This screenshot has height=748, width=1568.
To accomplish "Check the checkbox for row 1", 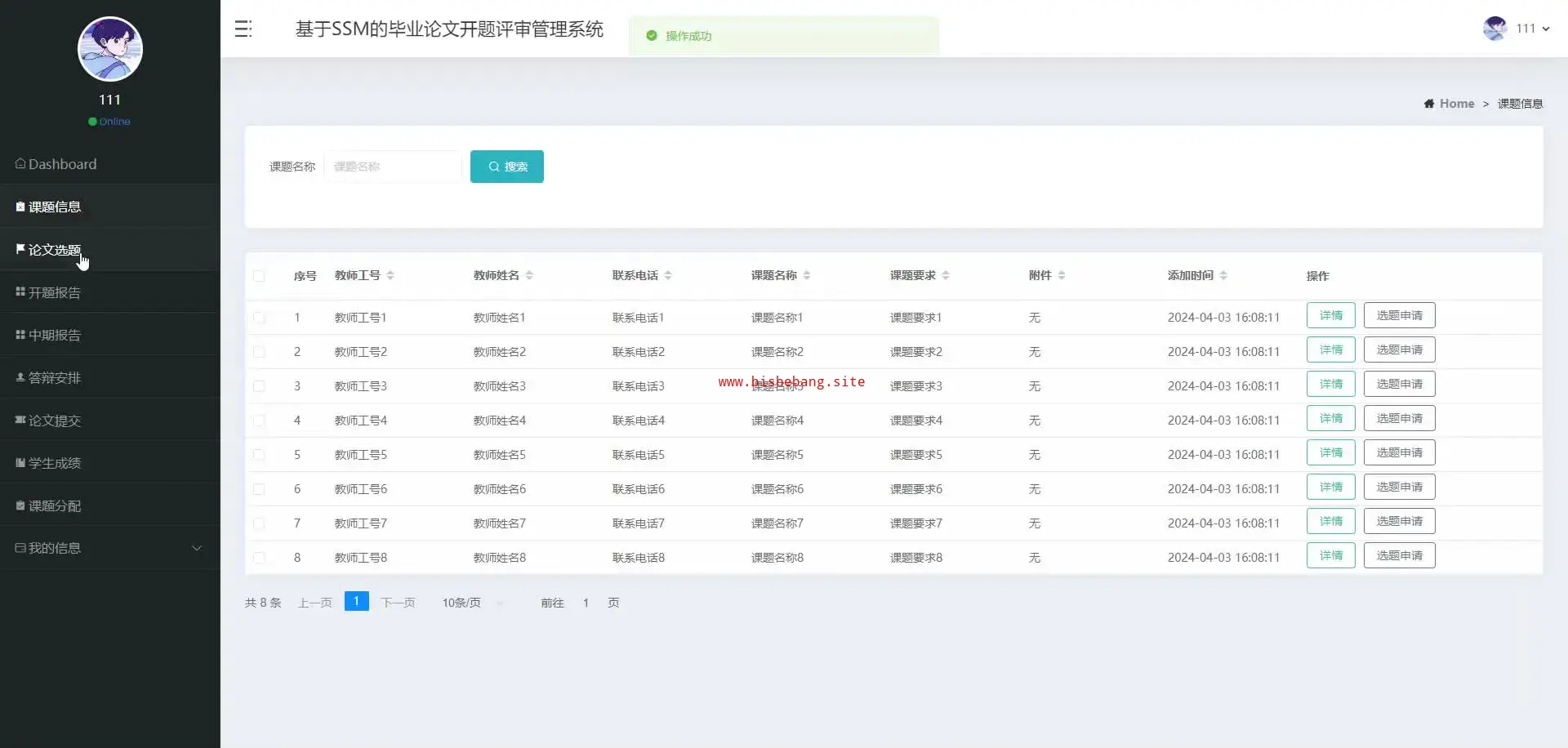I will pyautogui.click(x=259, y=318).
